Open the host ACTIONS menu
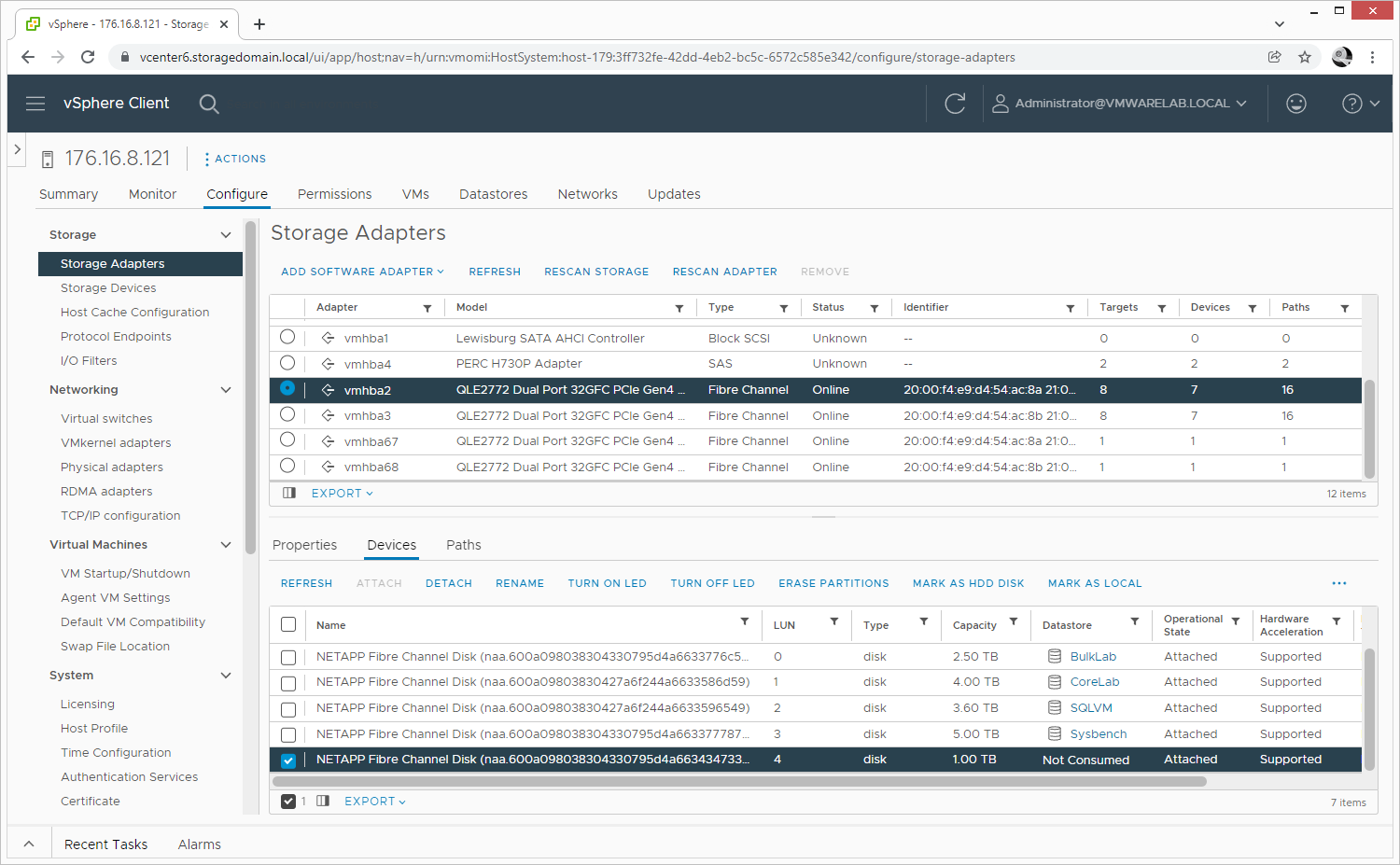The height and width of the screenshot is (865, 1400). pyautogui.click(x=234, y=159)
